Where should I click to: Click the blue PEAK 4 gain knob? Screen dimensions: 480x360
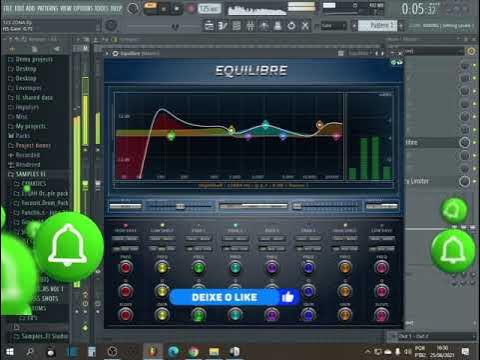(x=308, y=315)
